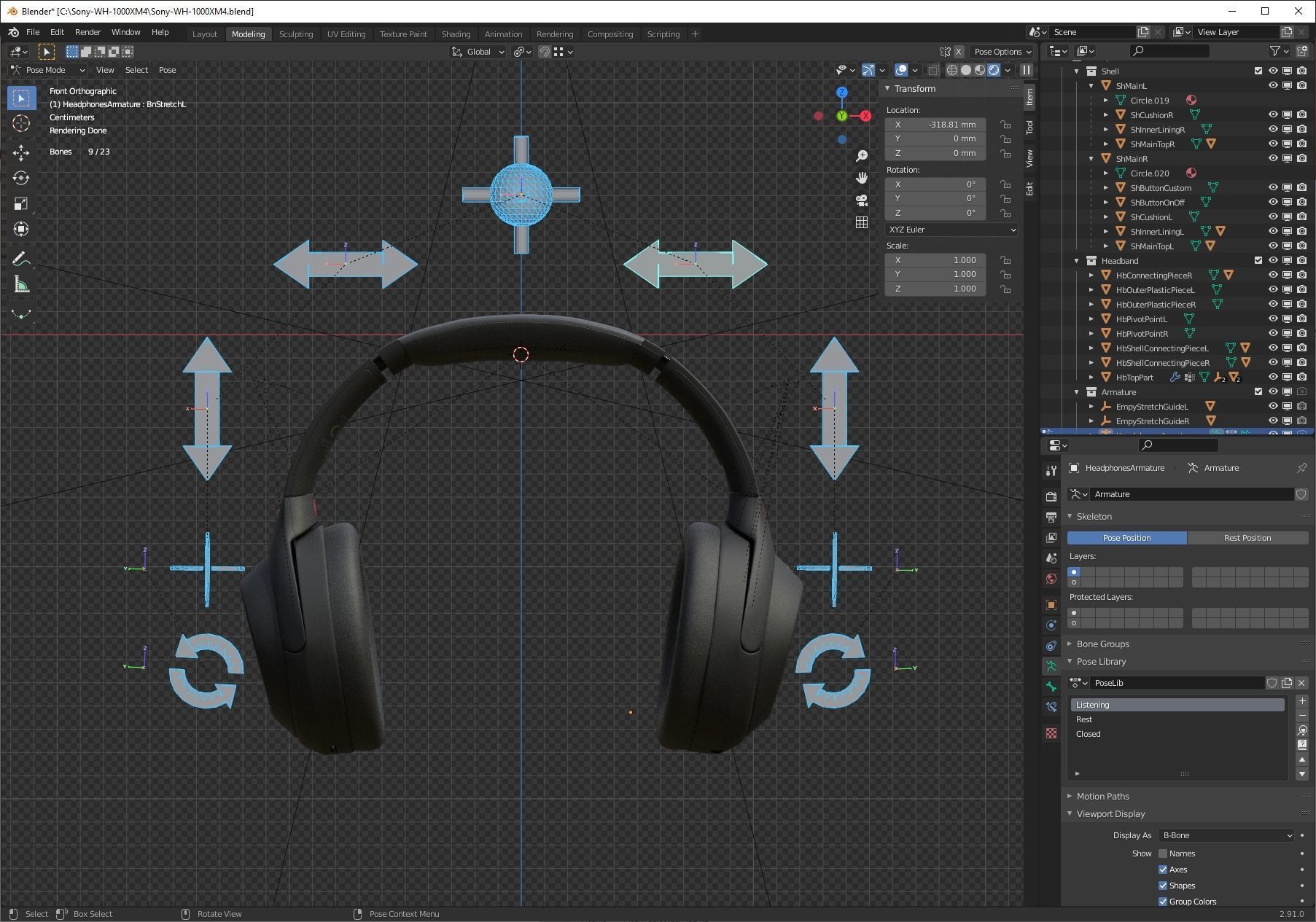Toggle camera view with the camera icon
The width and height of the screenshot is (1316, 922).
(x=862, y=200)
